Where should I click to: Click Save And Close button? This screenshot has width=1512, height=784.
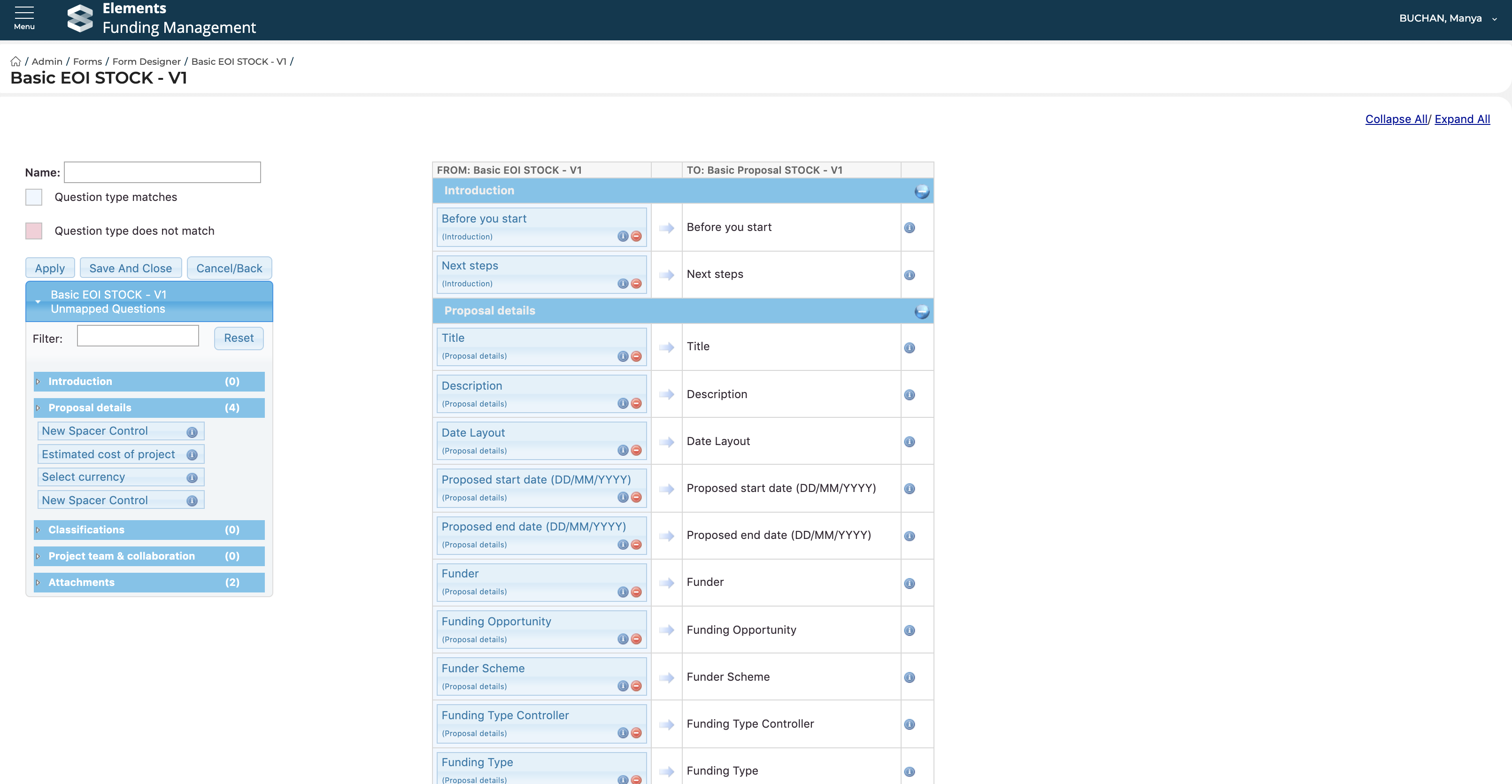tap(131, 268)
